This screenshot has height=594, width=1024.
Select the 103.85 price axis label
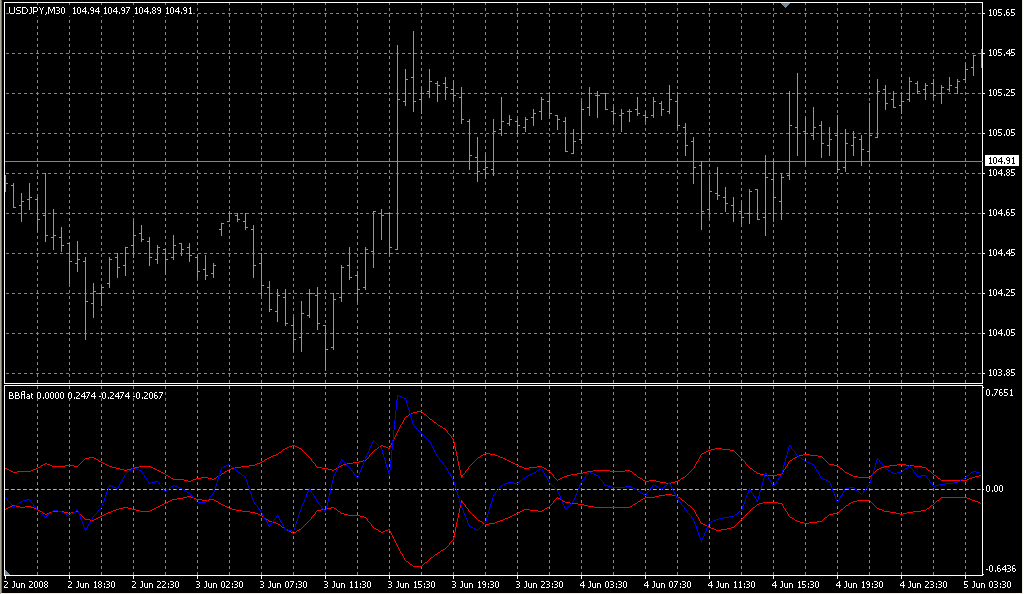[x=1000, y=373]
